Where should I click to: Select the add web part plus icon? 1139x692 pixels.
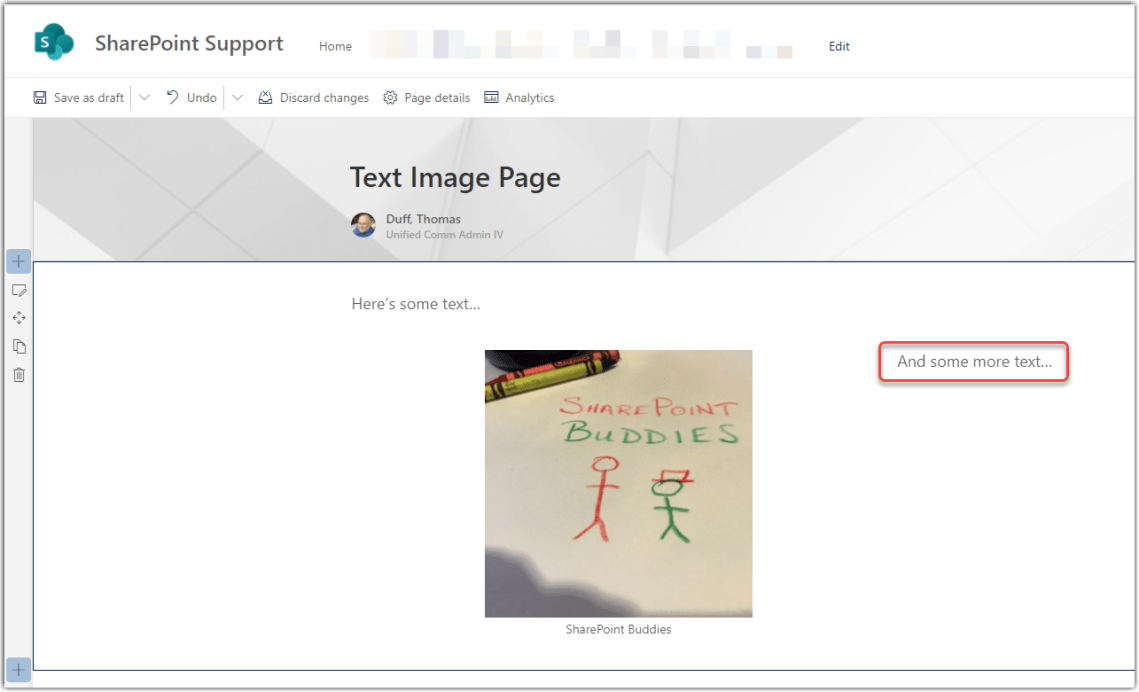point(18,261)
